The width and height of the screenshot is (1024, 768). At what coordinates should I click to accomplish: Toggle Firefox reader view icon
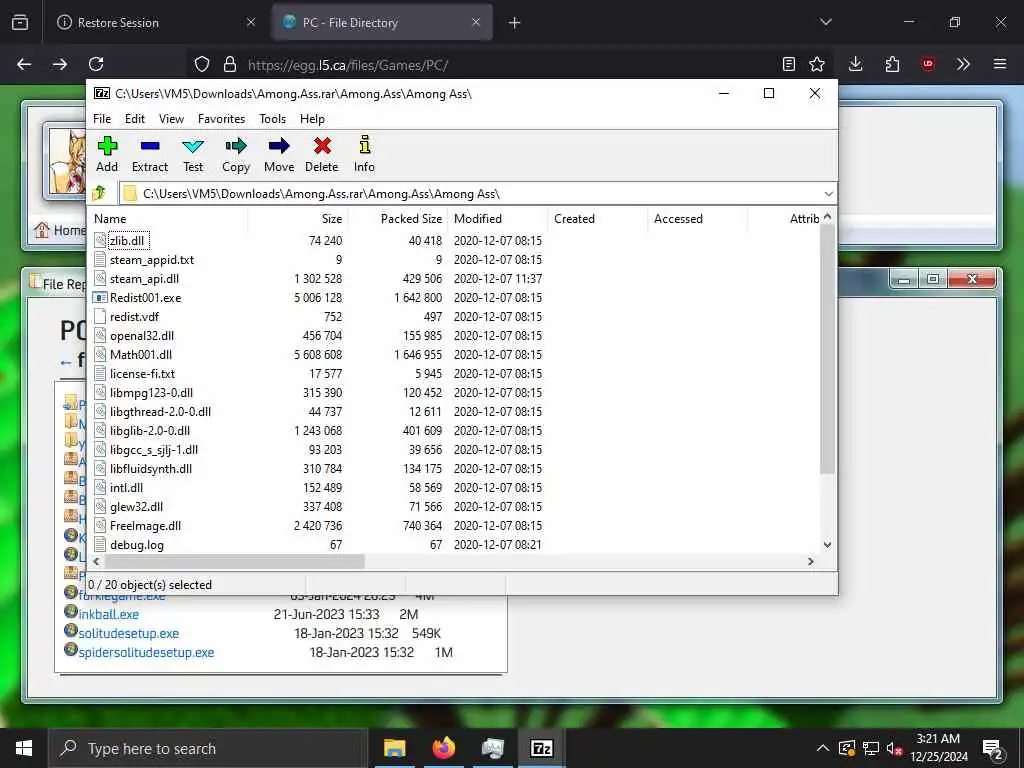[x=789, y=64]
